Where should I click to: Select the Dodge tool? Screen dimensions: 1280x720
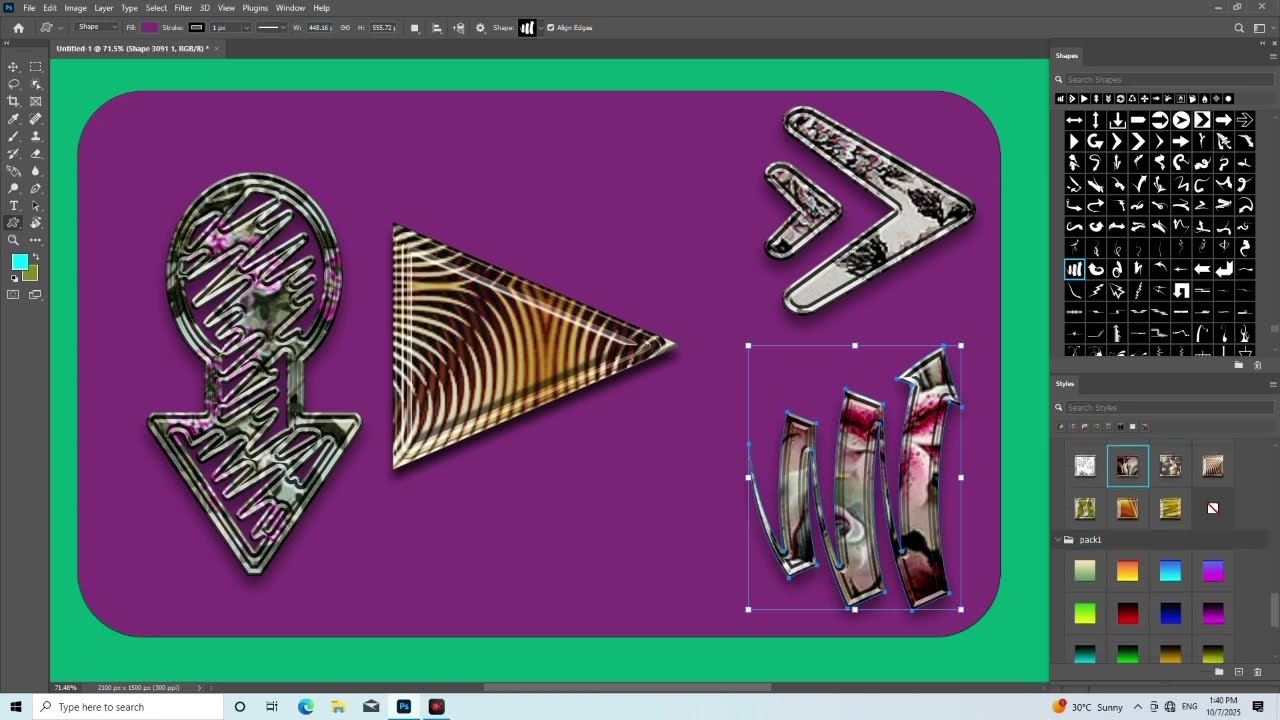tap(14, 188)
